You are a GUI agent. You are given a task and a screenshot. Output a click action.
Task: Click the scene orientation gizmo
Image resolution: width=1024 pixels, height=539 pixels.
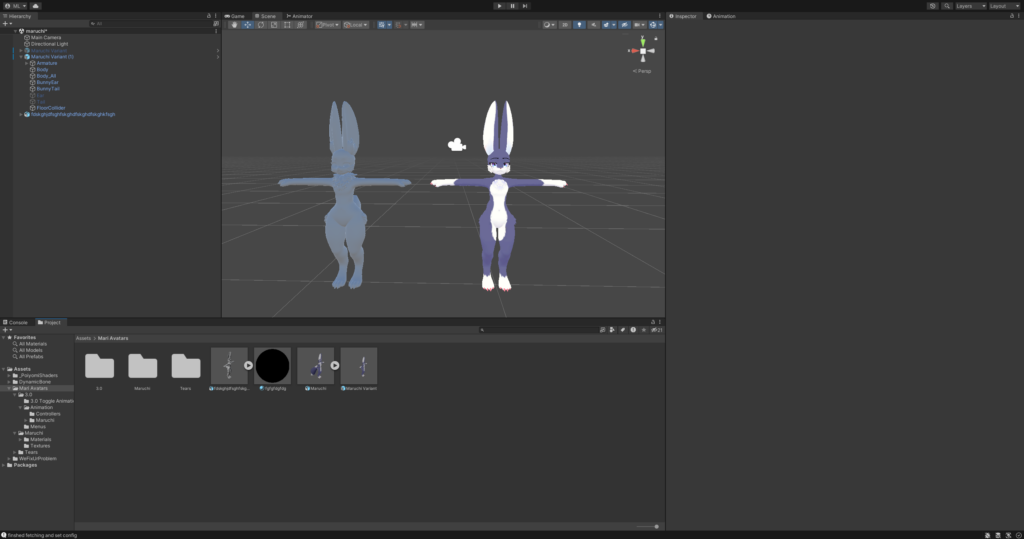pos(643,50)
